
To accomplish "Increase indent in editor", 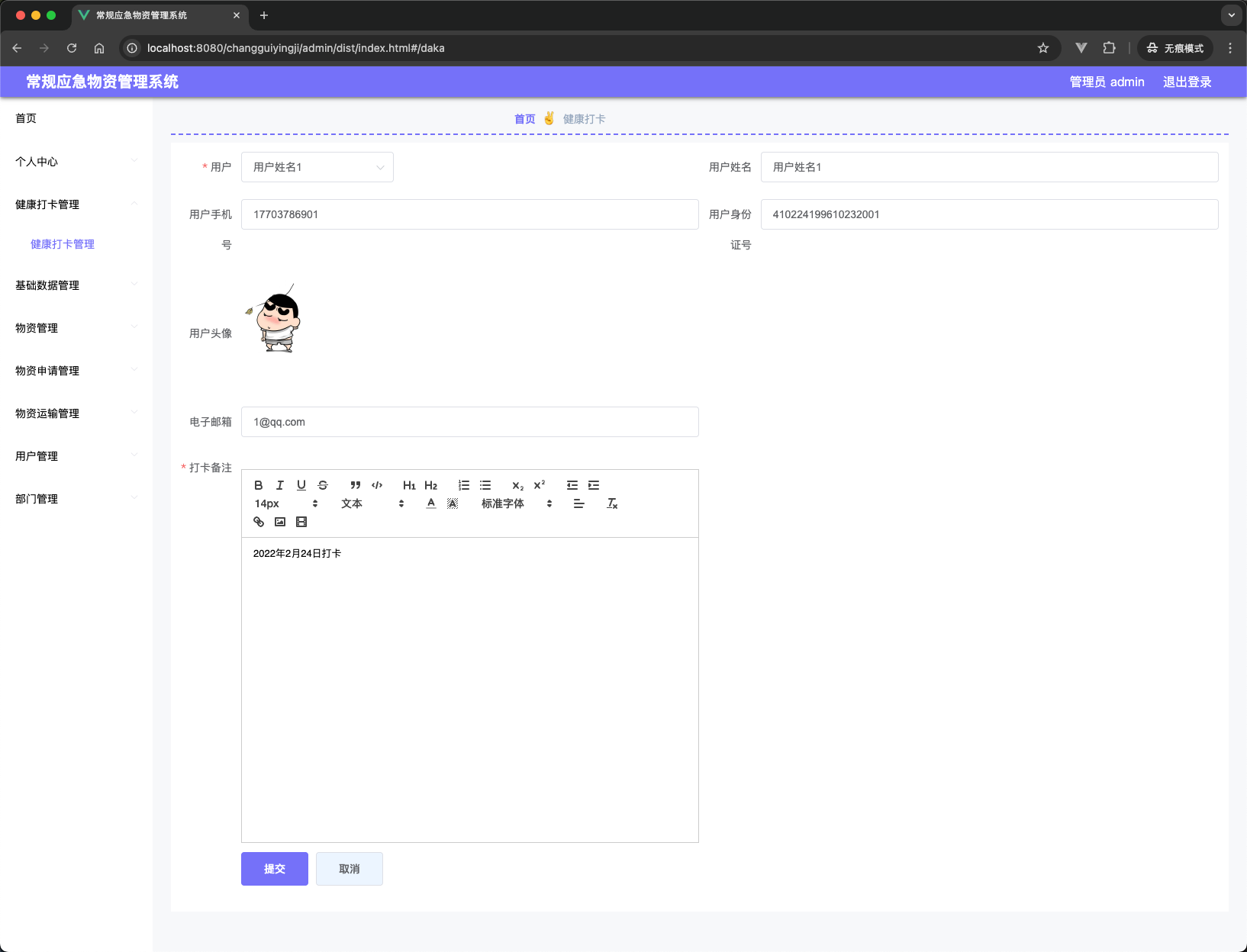I will [x=594, y=485].
